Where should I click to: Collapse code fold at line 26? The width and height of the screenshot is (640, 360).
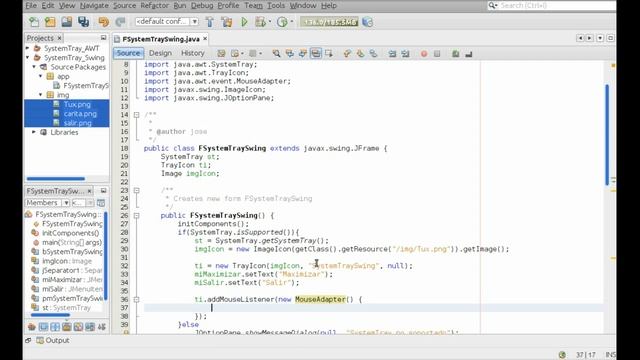136,216
